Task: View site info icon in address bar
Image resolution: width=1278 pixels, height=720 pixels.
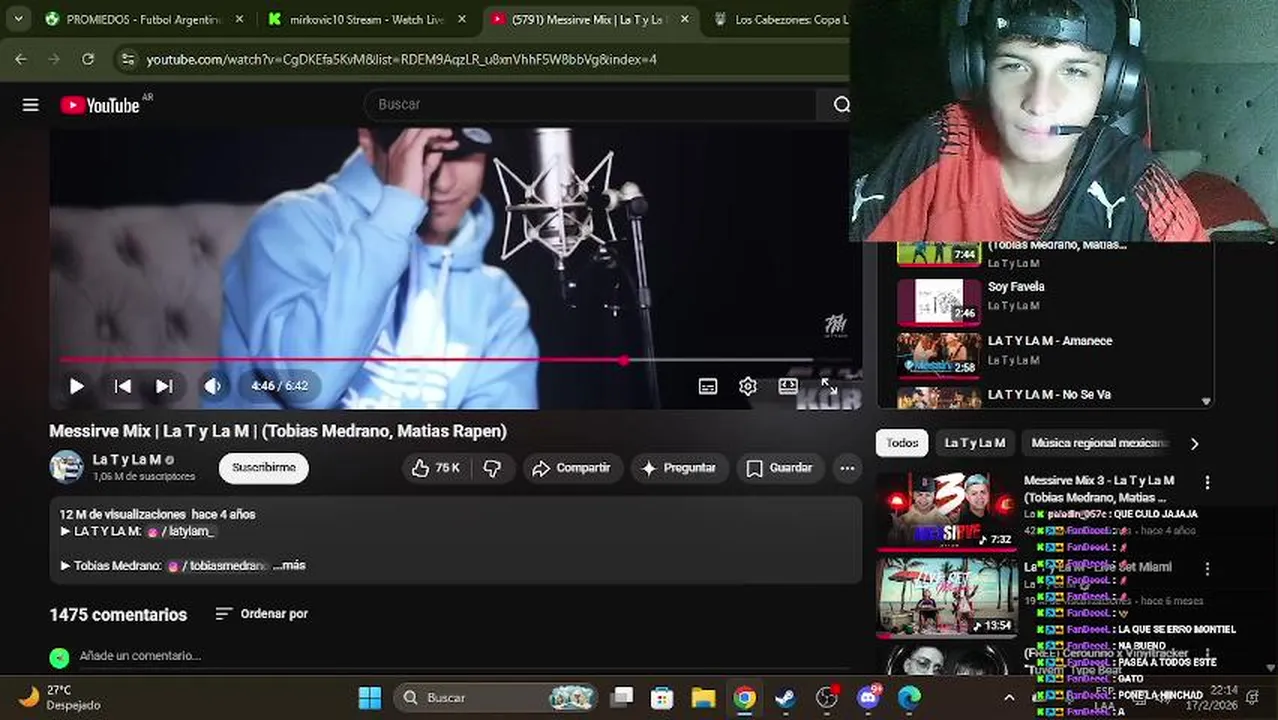Action: [127, 59]
